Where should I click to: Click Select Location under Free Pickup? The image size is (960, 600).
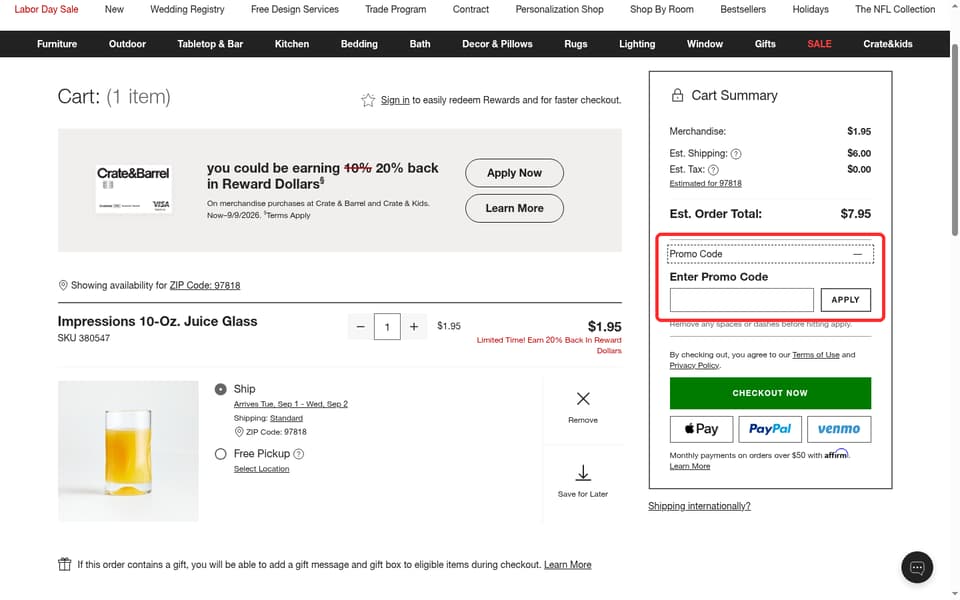(x=261, y=469)
